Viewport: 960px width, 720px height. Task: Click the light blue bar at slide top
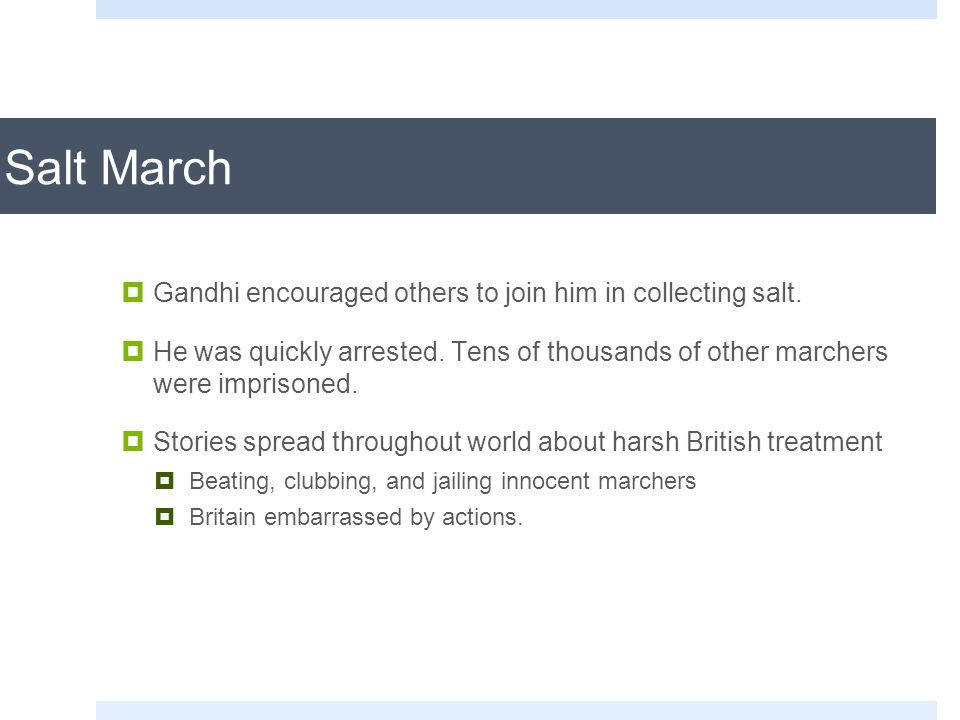coord(516,9)
